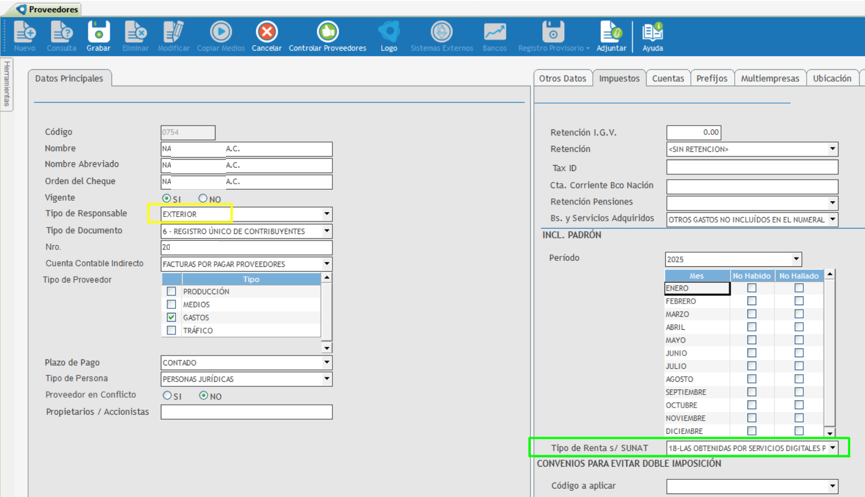Screen dimensions: 865x497
Task: Click the Herramientas side panel label
Action: click(x=6, y=83)
